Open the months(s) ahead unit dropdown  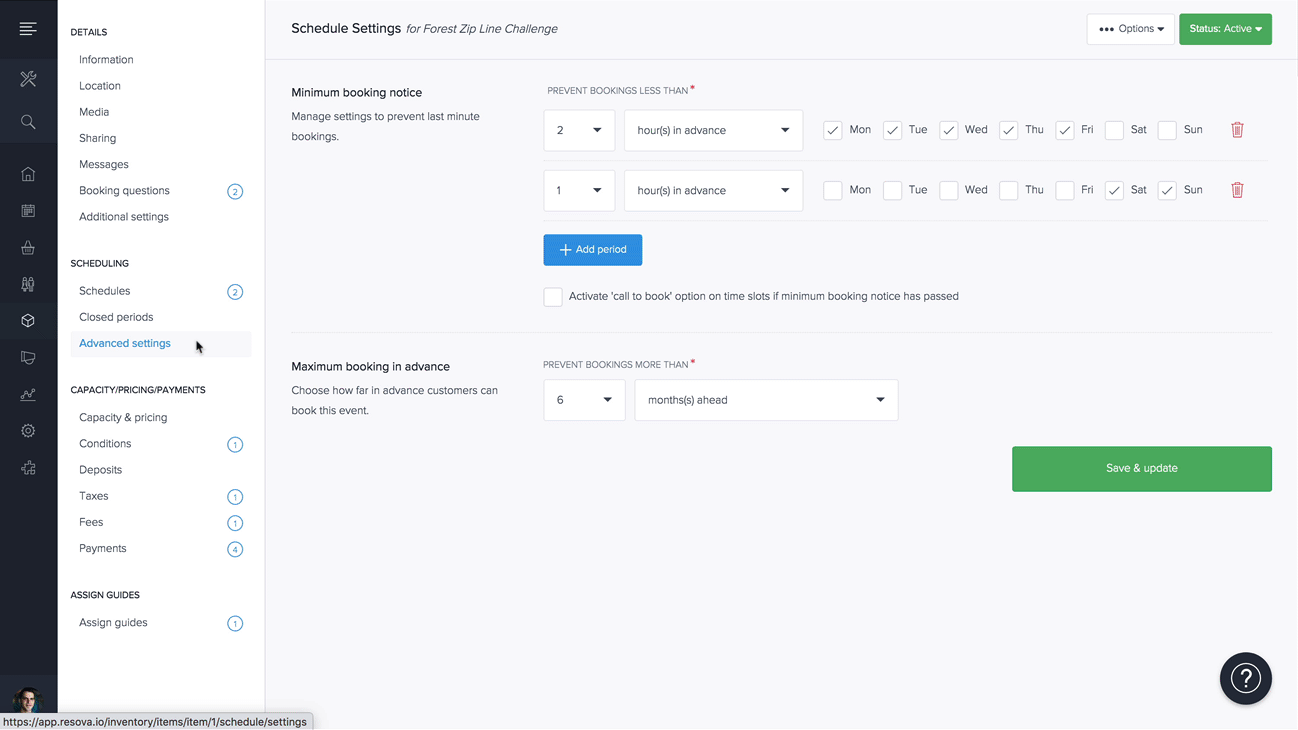[766, 399]
